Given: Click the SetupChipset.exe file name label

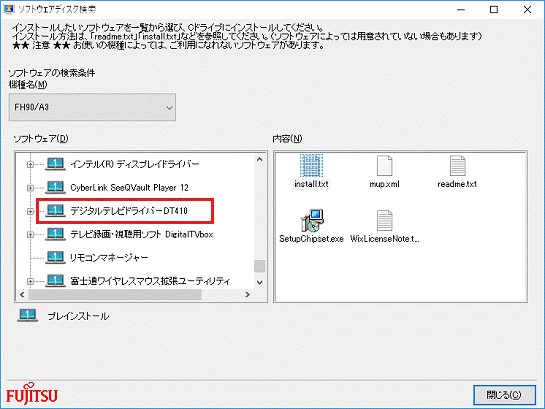Looking at the screenshot, I should [x=311, y=239].
